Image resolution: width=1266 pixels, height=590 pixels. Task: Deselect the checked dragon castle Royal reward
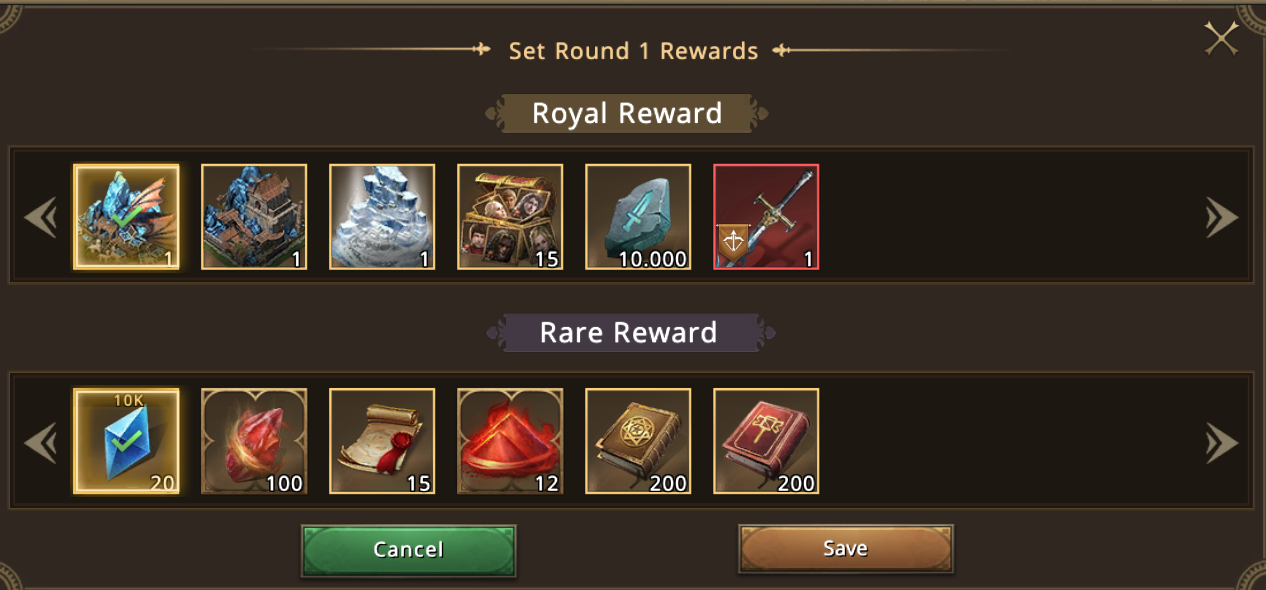pos(126,217)
